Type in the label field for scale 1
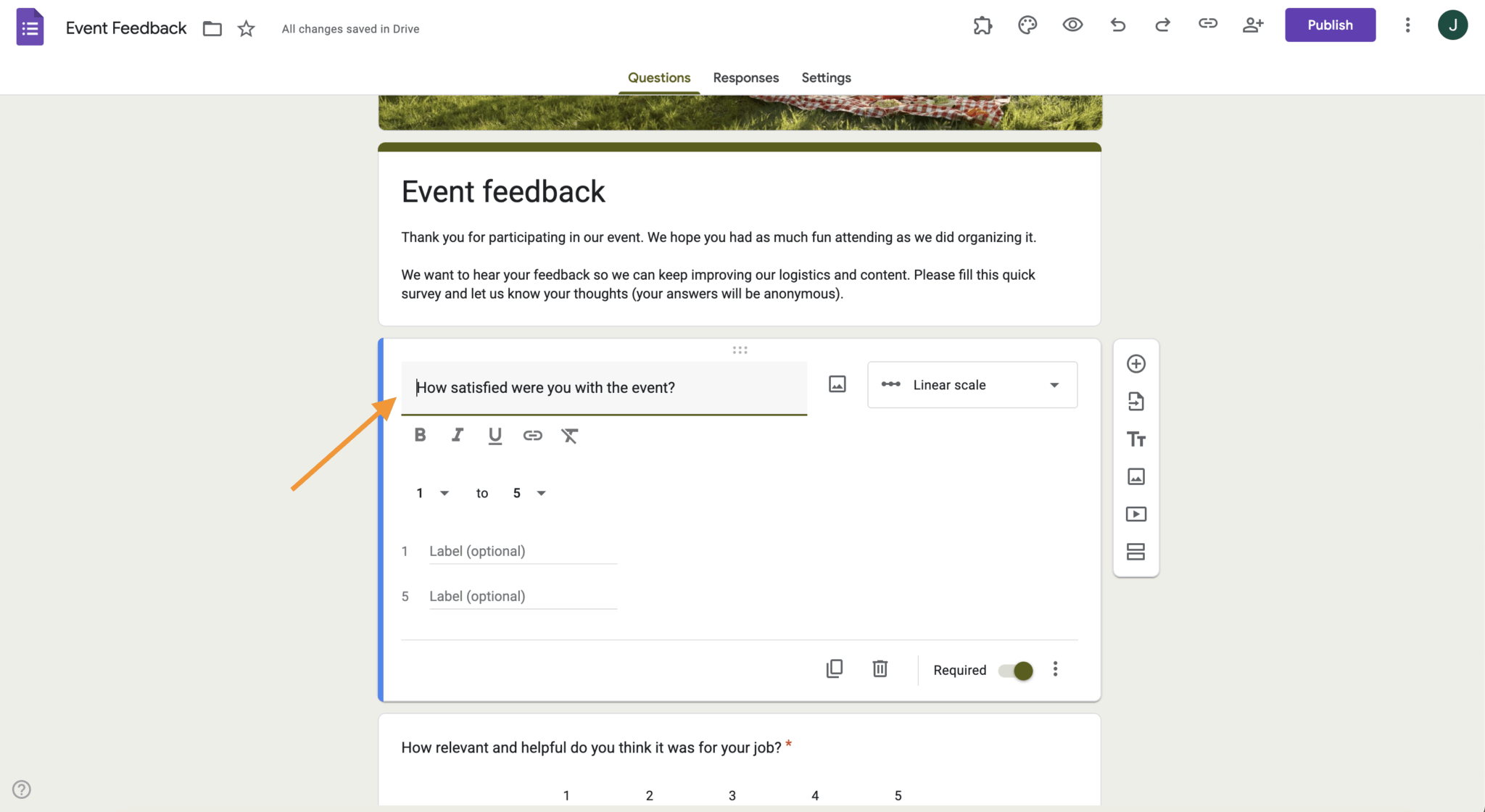The image size is (1485, 812). click(522, 551)
